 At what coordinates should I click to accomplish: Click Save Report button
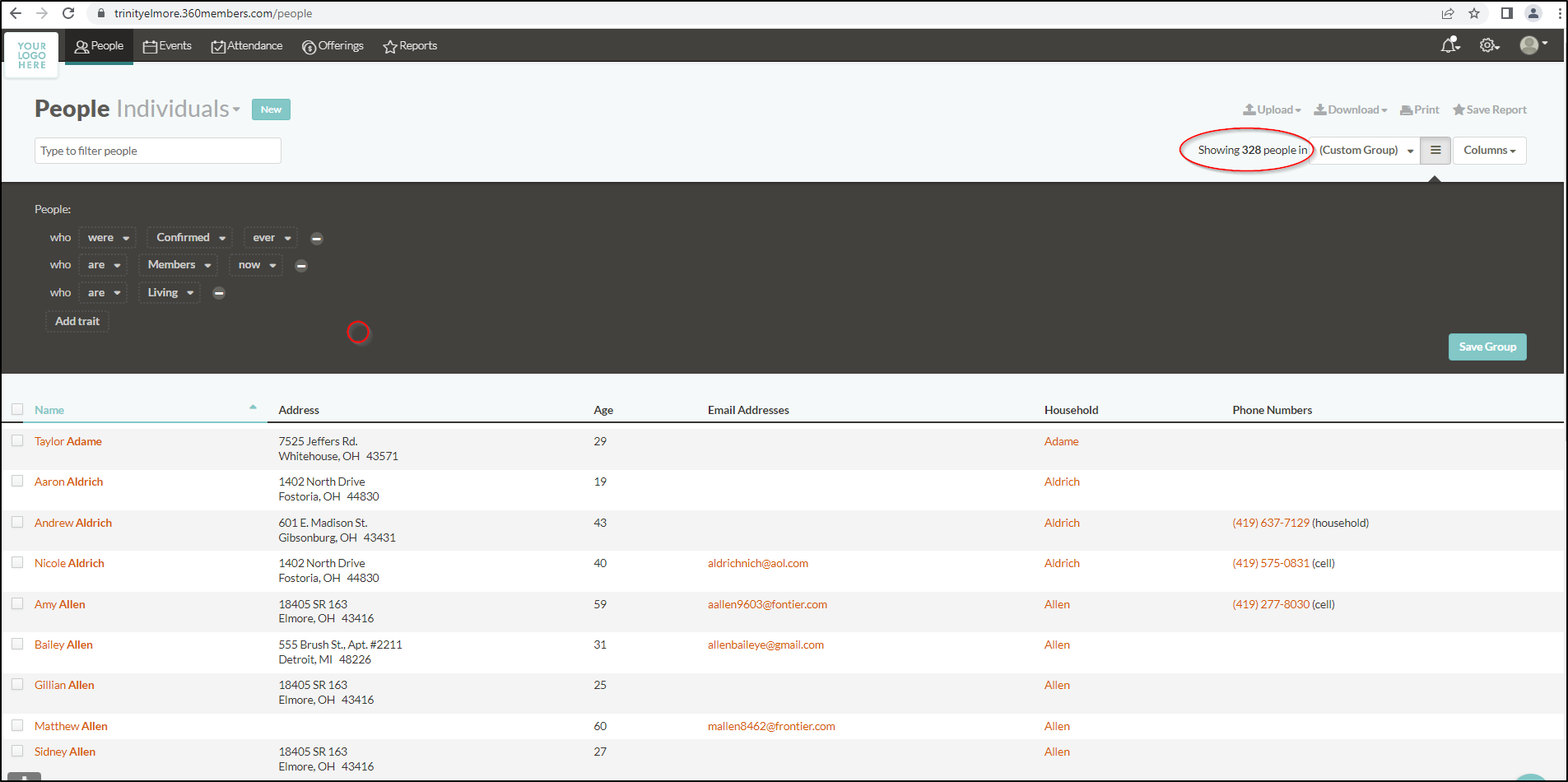(1489, 109)
